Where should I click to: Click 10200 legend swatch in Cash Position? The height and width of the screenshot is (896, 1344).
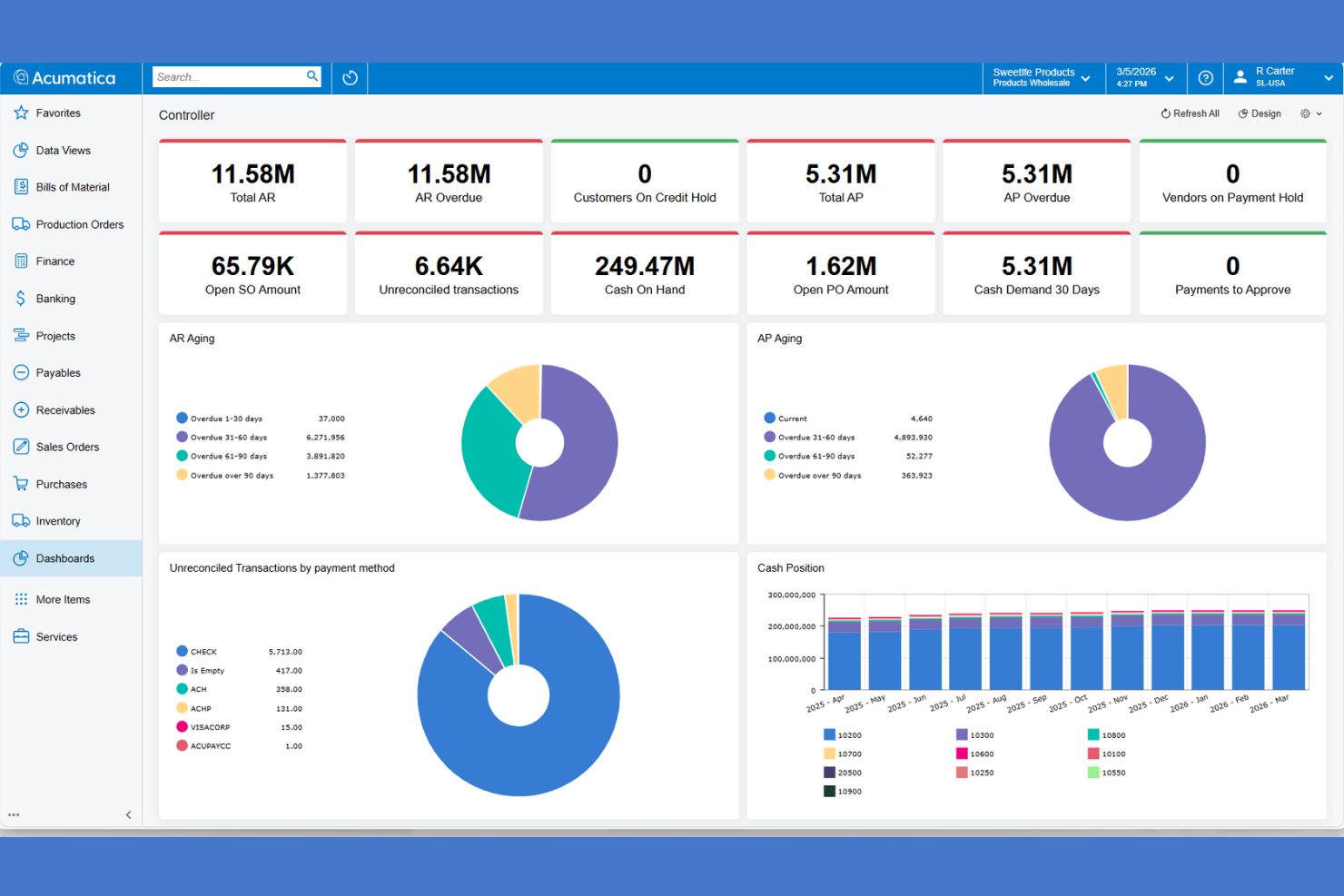(x=829, y=734)
